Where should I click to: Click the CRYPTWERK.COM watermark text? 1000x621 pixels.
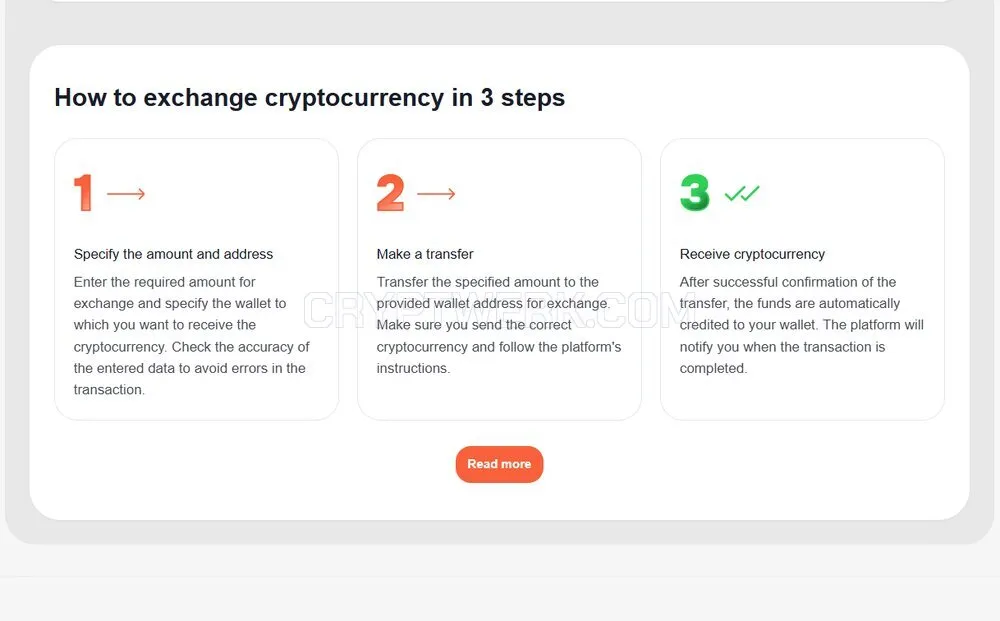[x=499, y=310]
